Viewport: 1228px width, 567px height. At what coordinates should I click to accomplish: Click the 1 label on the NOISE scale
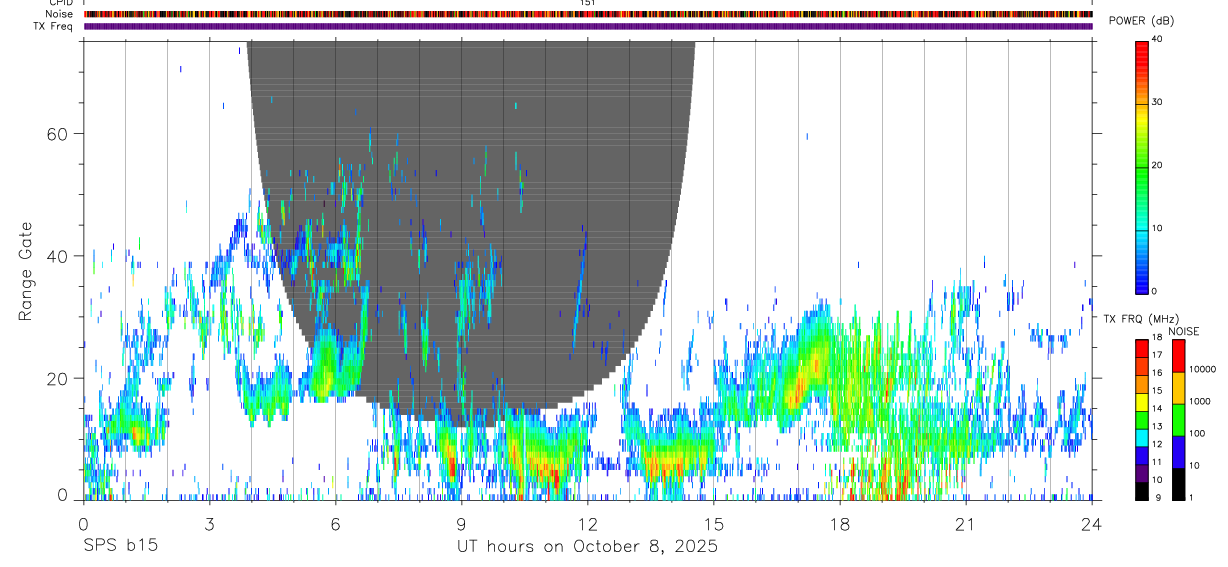pyautogui.click(x=1190, y=497)
